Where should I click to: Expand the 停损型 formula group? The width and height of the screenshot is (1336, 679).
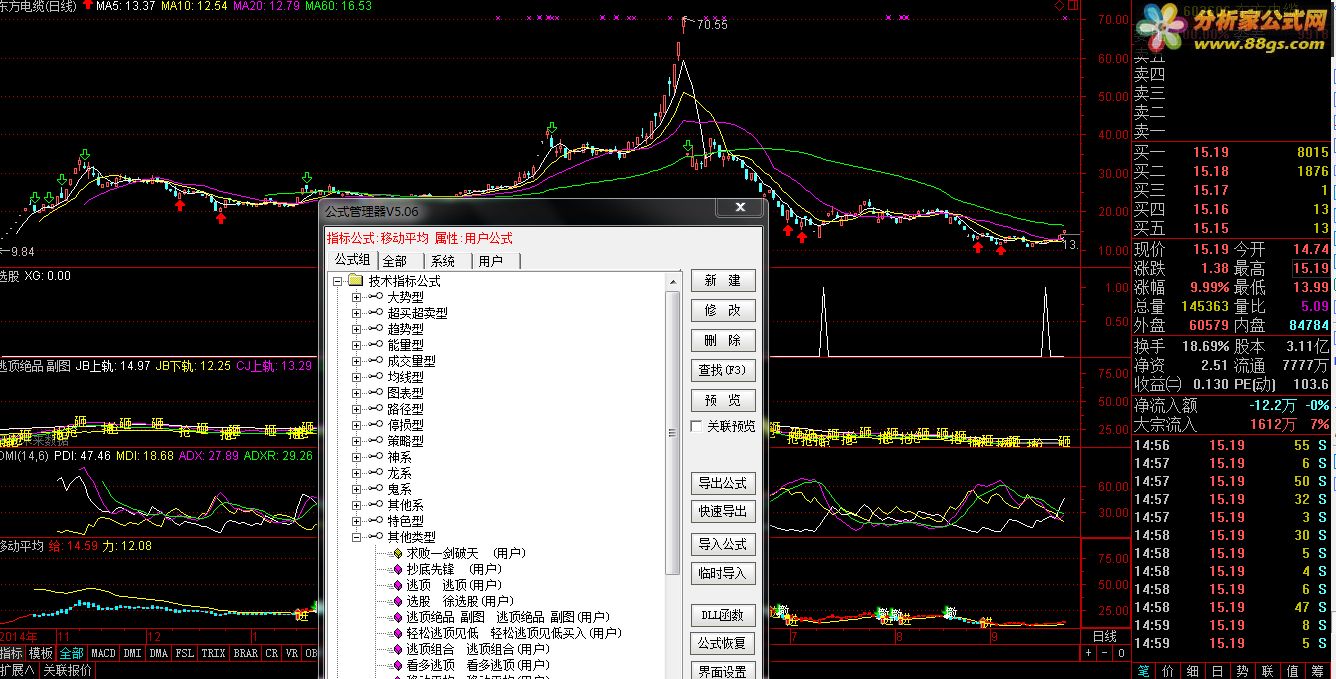356,425
